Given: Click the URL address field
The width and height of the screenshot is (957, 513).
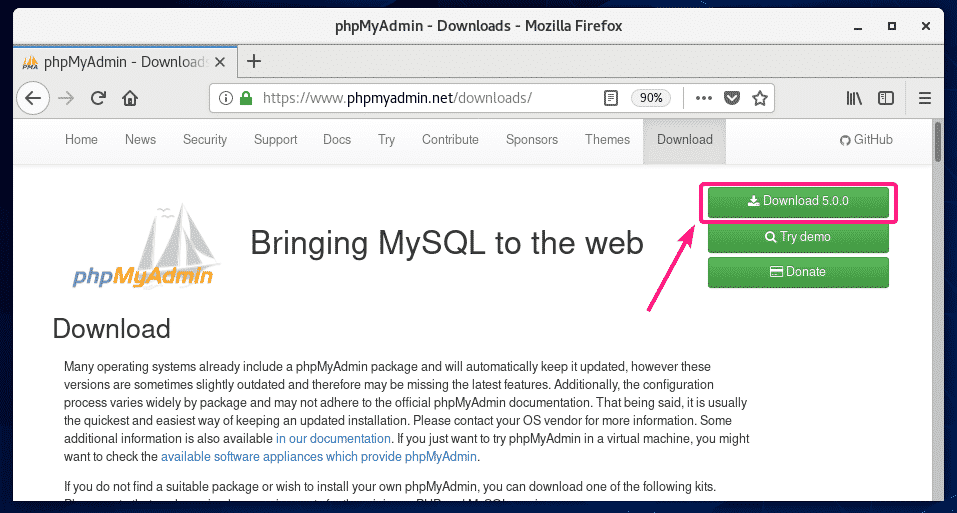Looking at the screenshot, I should [x=420, y=98].
